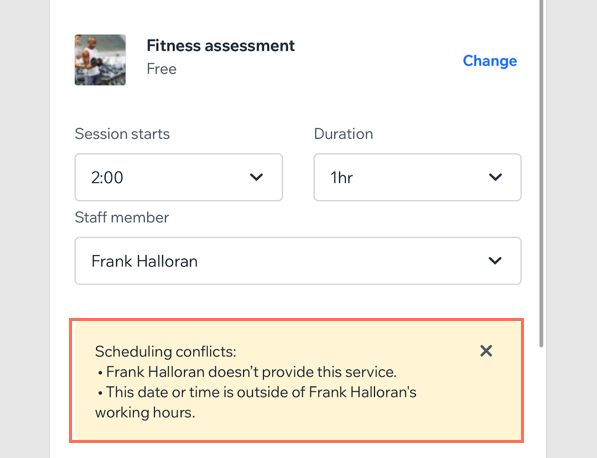
Task: Expand the Duration dropdown
Action: click(417, 177)
